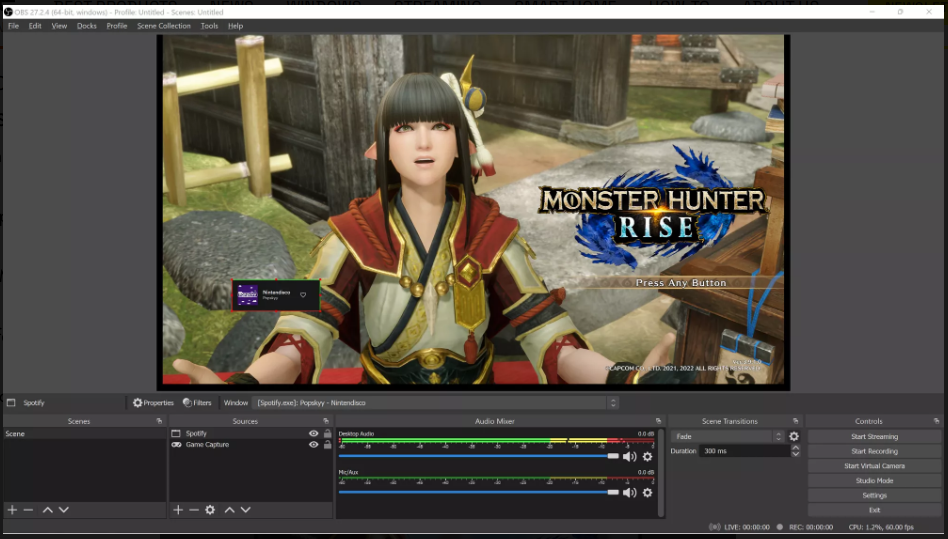Adjust the Mic/Aux volume slider
The height and width of the screenshot is (539, 948).
coord(479,492)
